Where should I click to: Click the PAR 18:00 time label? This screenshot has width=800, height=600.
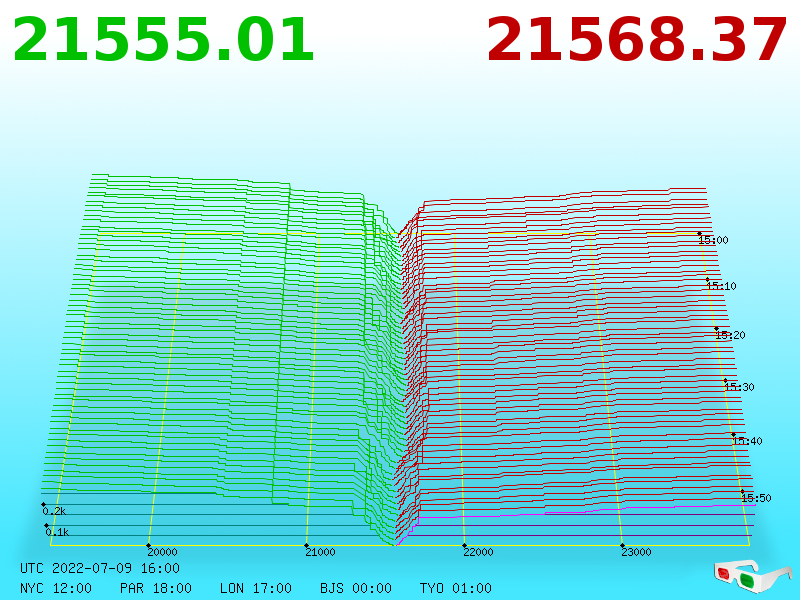156,588
